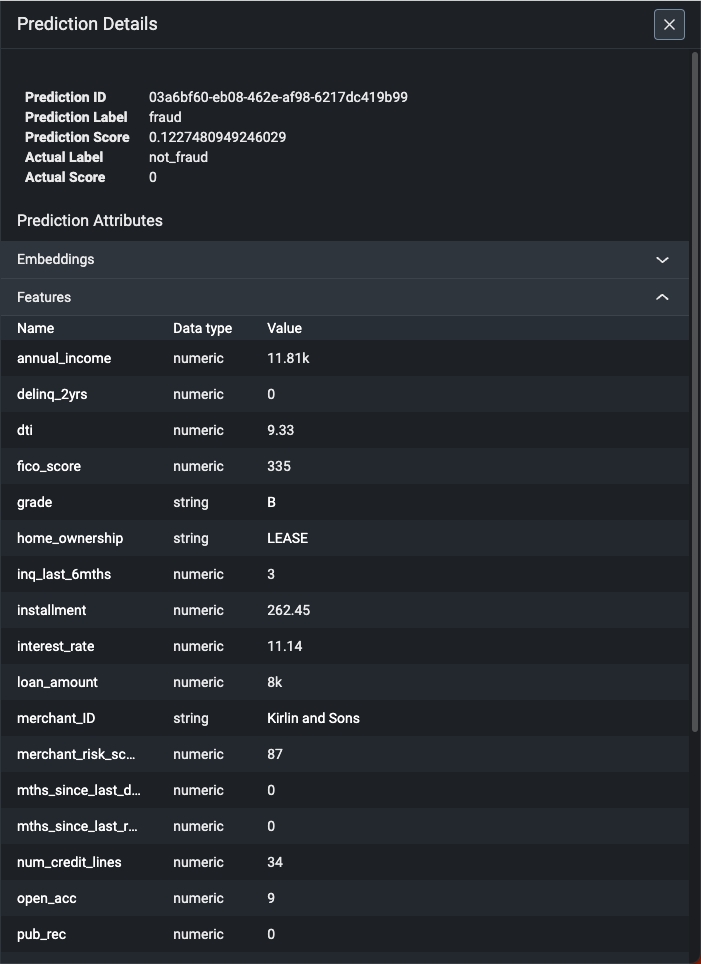Click the Prediction Score value
This screenshot has width=701, height=964.
tap(217, 137)
